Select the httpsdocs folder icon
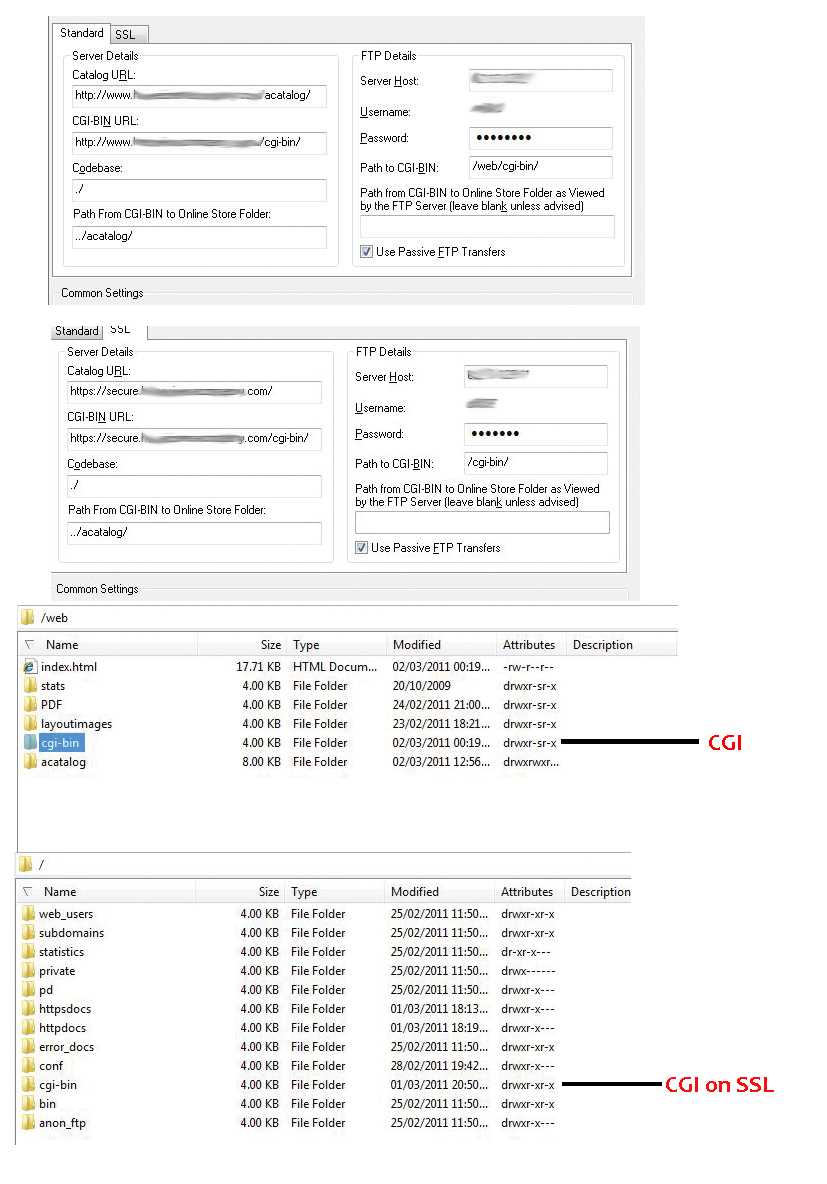Screen dimensions: 827x1184 click(28, 1009)
